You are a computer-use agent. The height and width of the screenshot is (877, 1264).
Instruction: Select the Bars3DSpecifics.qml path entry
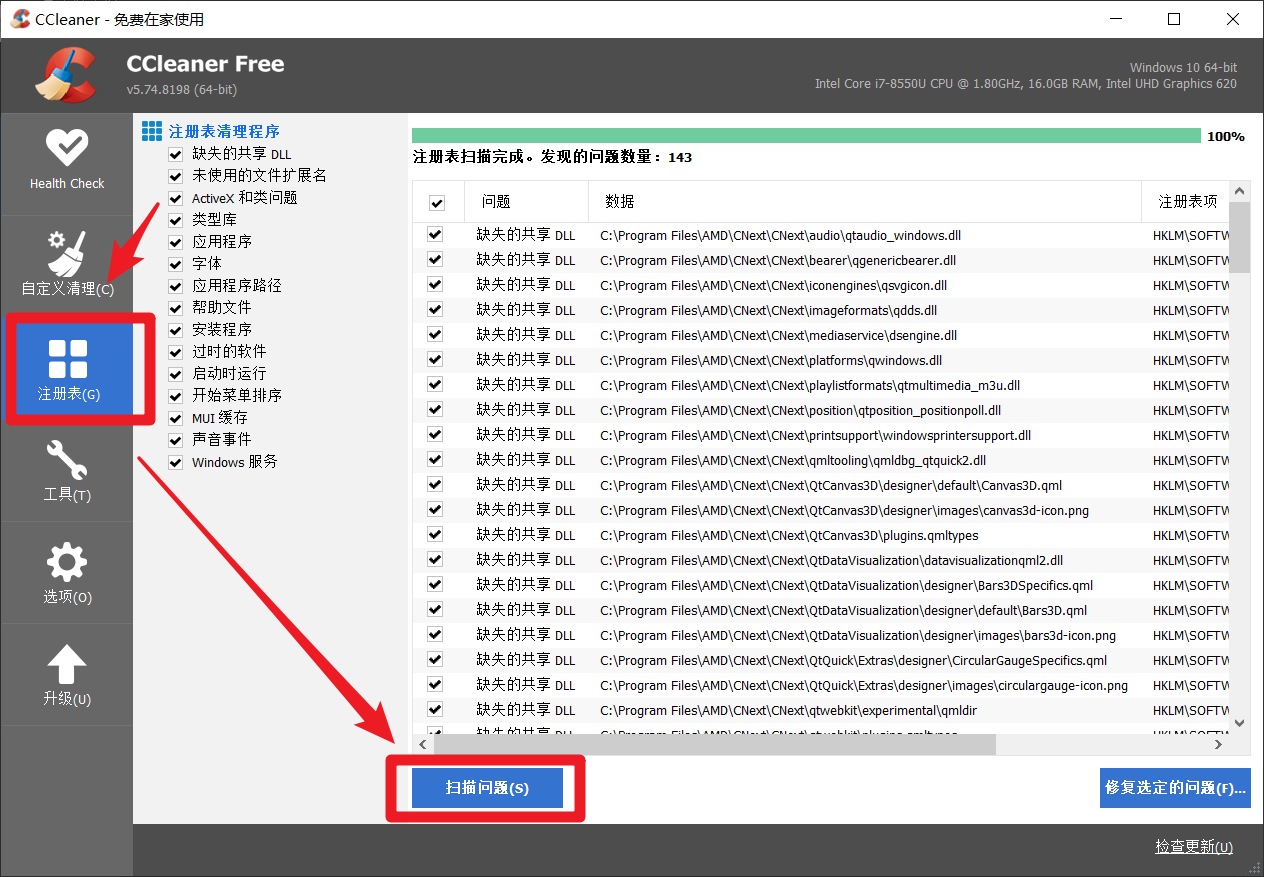[x=846, y=586]
